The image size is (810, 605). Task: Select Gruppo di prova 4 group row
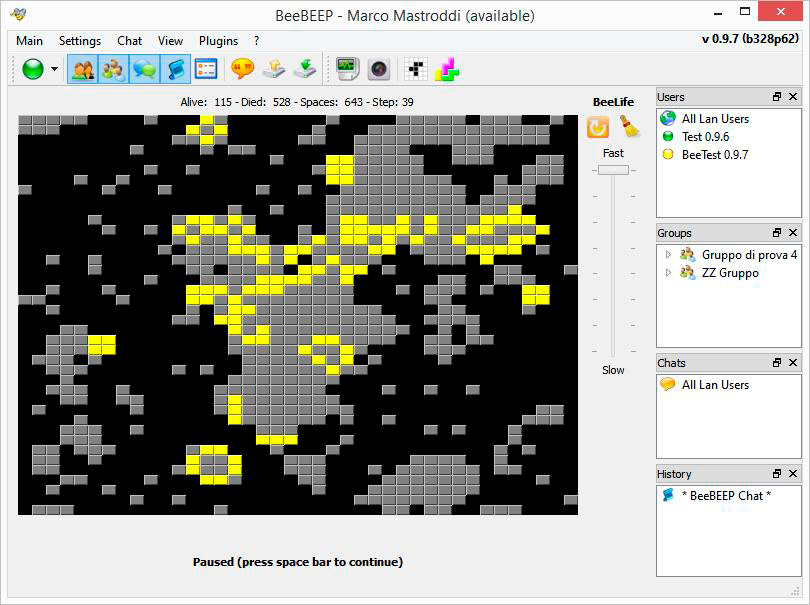tap(728, 255)
